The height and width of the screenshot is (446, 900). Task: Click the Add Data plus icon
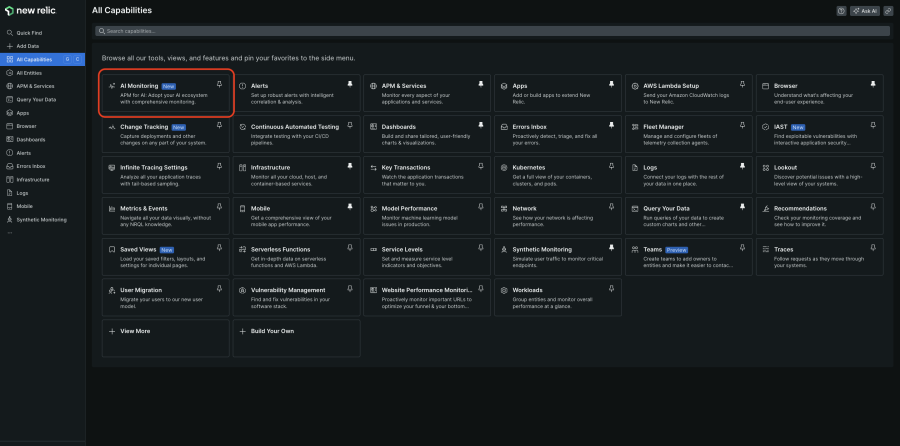[9, 46]
